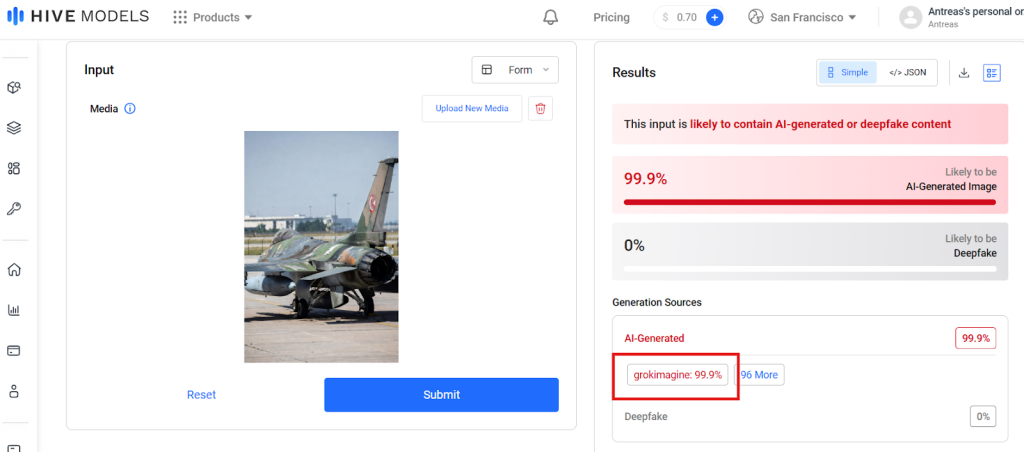Open the notifications bell
Screen dimensions: 1024x452
[x=550, y=17]
